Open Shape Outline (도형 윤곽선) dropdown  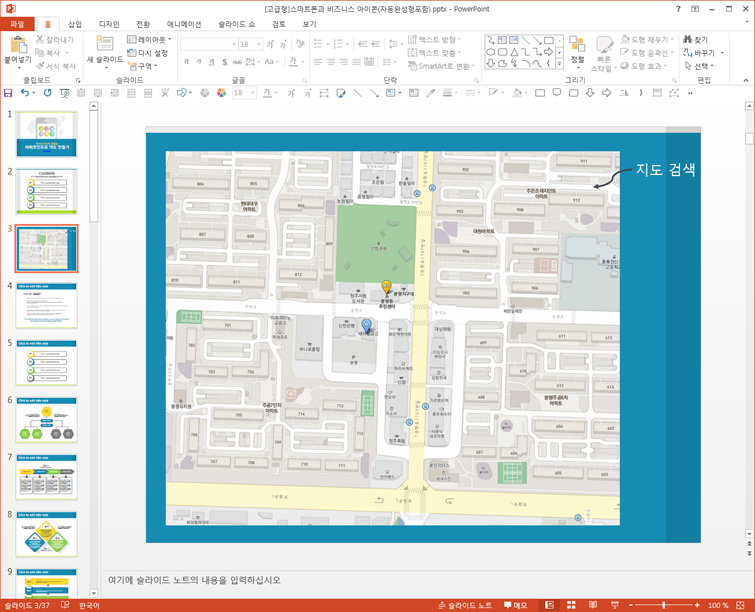point(646,52)
